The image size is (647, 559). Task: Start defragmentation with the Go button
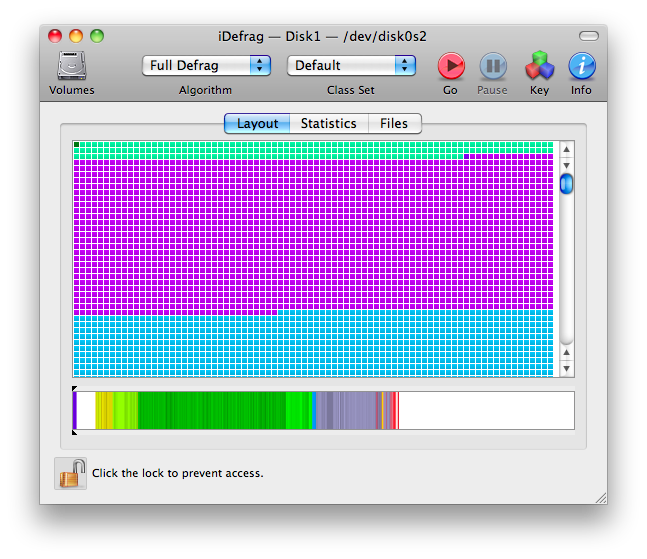[x=451, y=66]
